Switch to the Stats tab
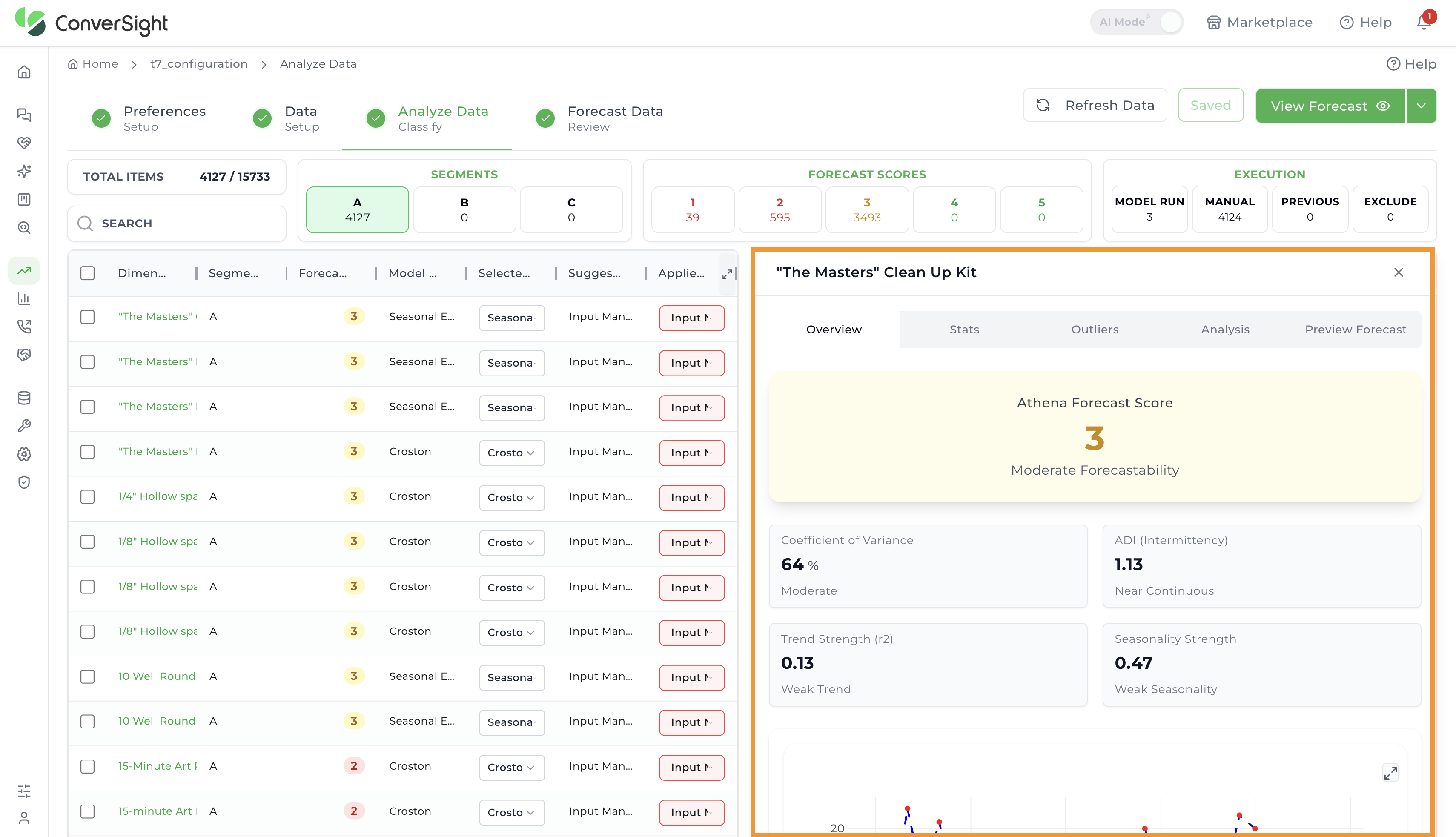Image resolution: width=1456 pixels, height=837 pixels. point(964,330)
